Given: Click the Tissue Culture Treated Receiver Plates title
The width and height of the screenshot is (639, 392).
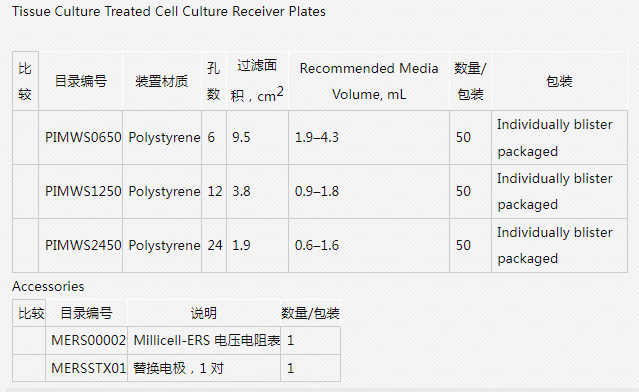Looking at the screenshot, I should 169,11.
